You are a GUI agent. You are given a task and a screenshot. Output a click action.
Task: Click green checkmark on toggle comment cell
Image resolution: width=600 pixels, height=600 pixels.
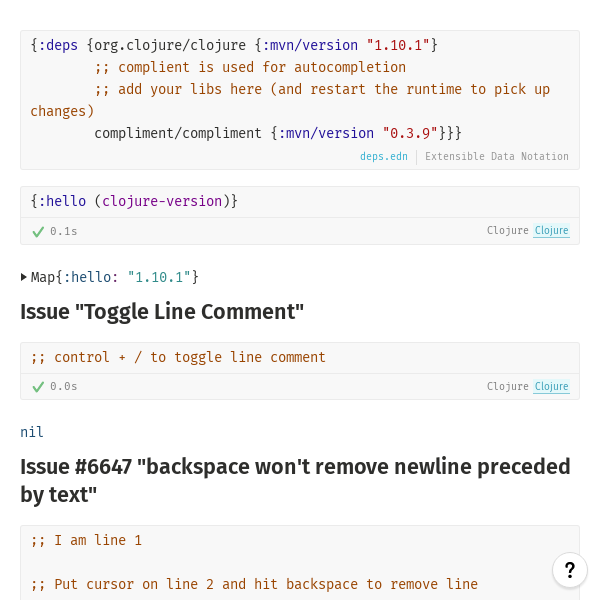[38, 387]
